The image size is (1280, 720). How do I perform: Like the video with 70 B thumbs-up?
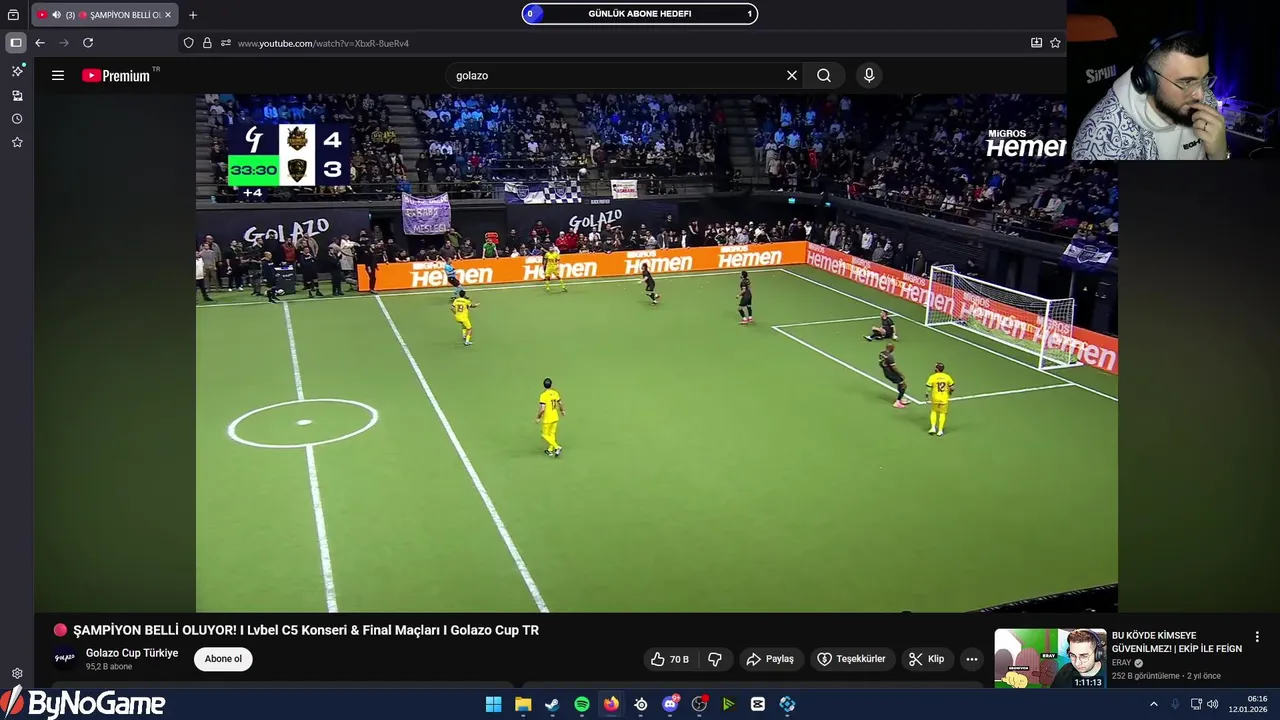pyautogui.click(x=670, y=659)
